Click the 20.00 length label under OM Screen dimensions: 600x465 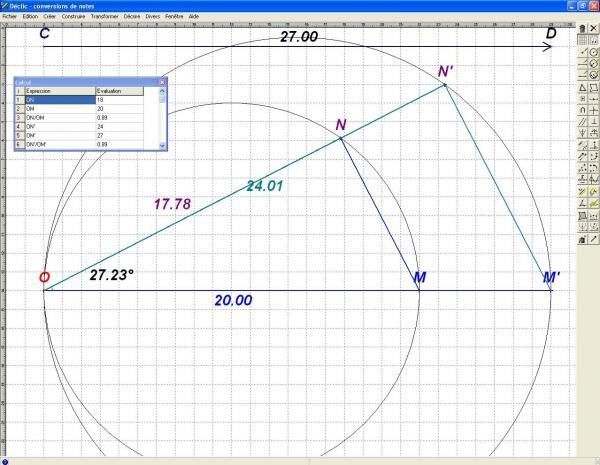[233, 300]
